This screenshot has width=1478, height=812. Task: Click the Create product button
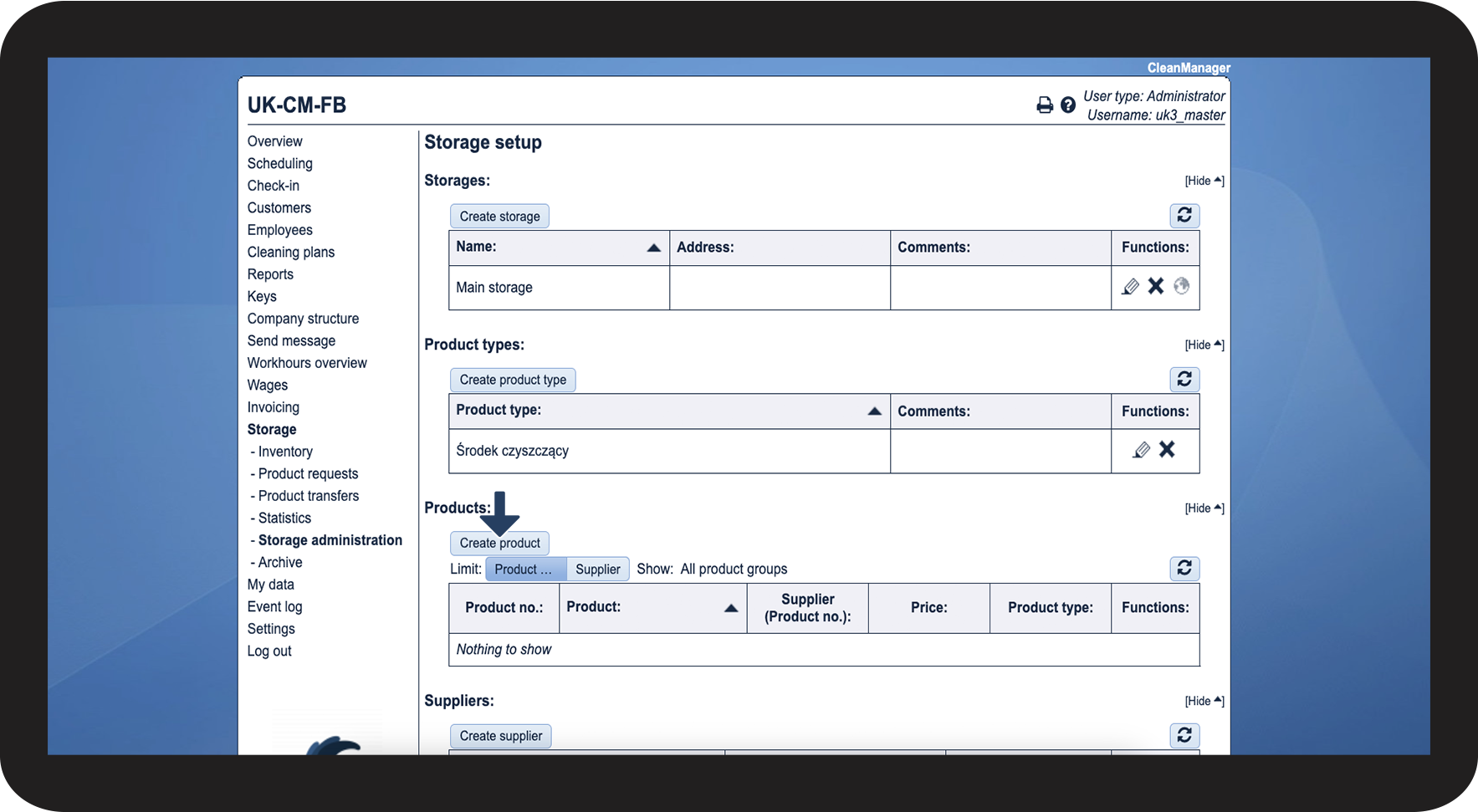point(499,544)
